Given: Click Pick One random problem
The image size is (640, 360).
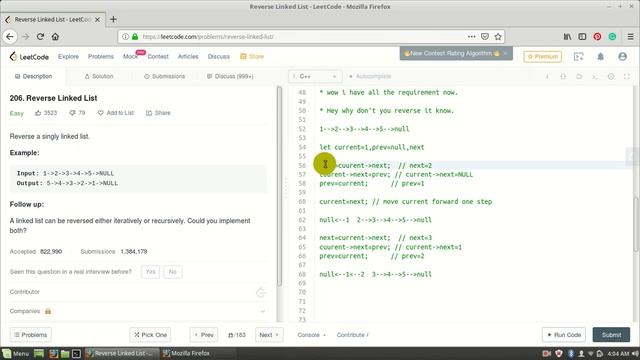Looking at the screenshot, I should click(x=150, y=335).
